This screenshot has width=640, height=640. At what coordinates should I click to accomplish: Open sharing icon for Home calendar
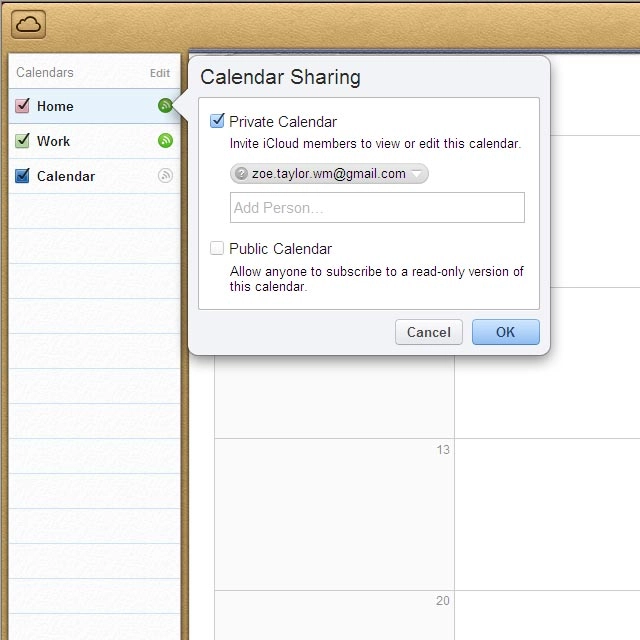pos(165,106)
